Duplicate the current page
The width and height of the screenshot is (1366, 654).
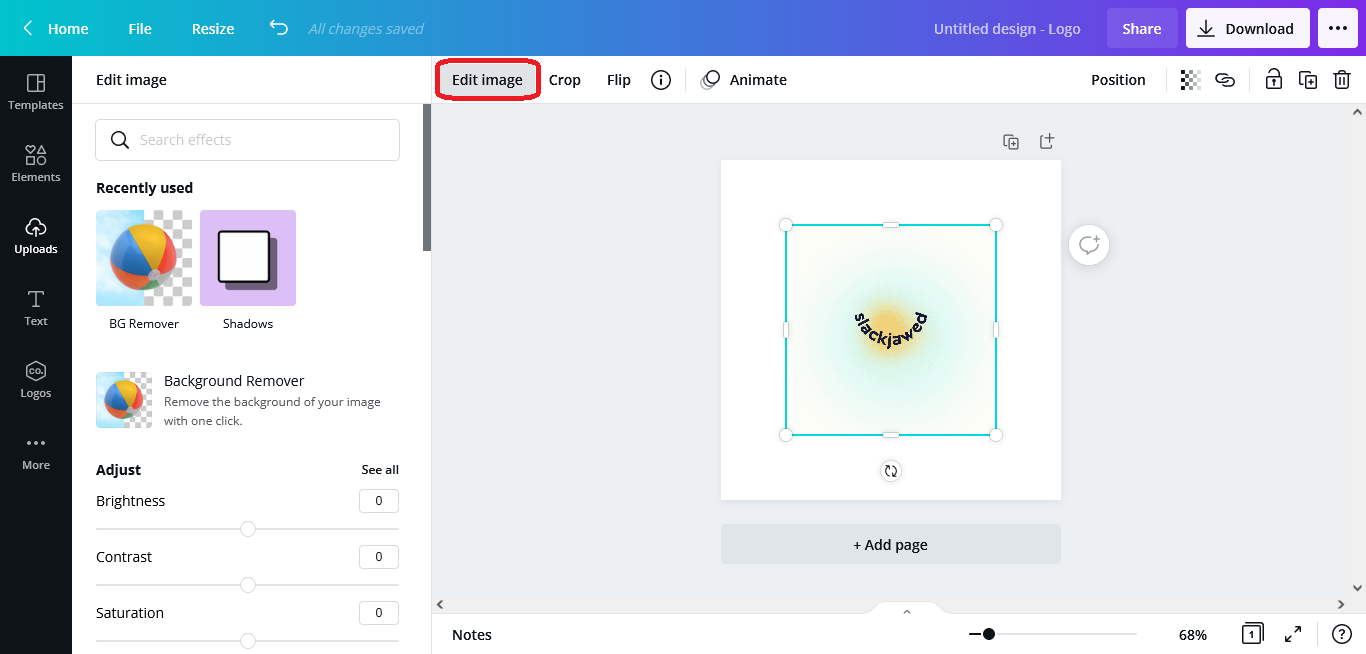tap(1011, 142)
